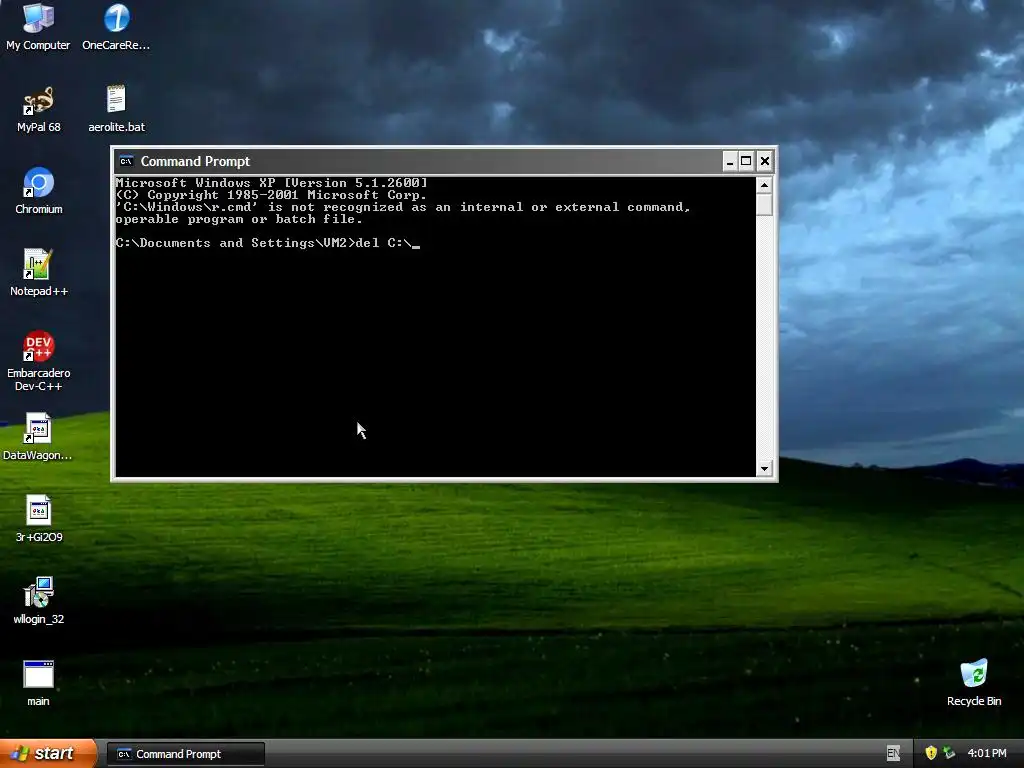Close the Command Prompt window
The image size is (1024, 768).
tap(765, 161)
